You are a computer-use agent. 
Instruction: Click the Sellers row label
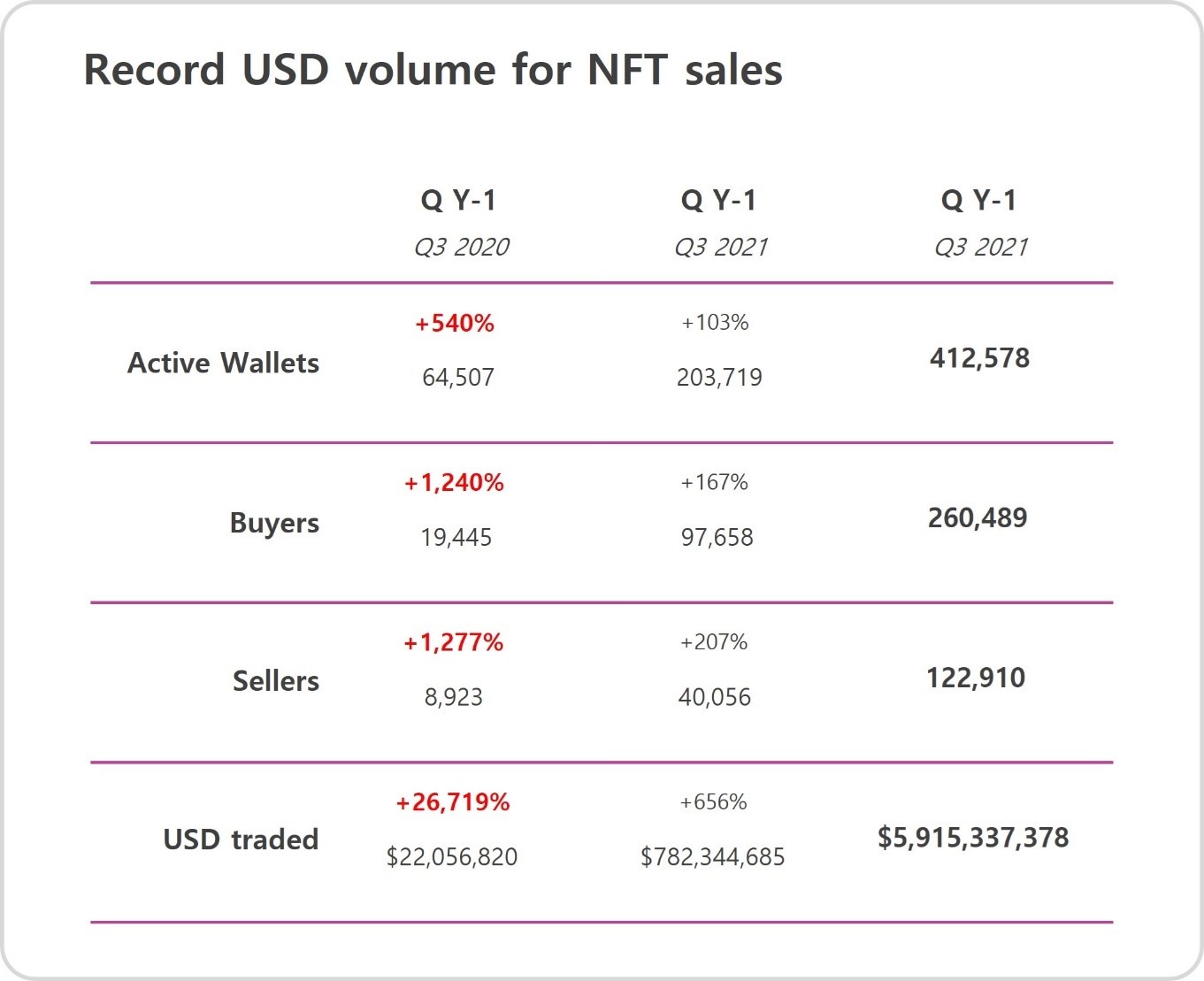276,681
